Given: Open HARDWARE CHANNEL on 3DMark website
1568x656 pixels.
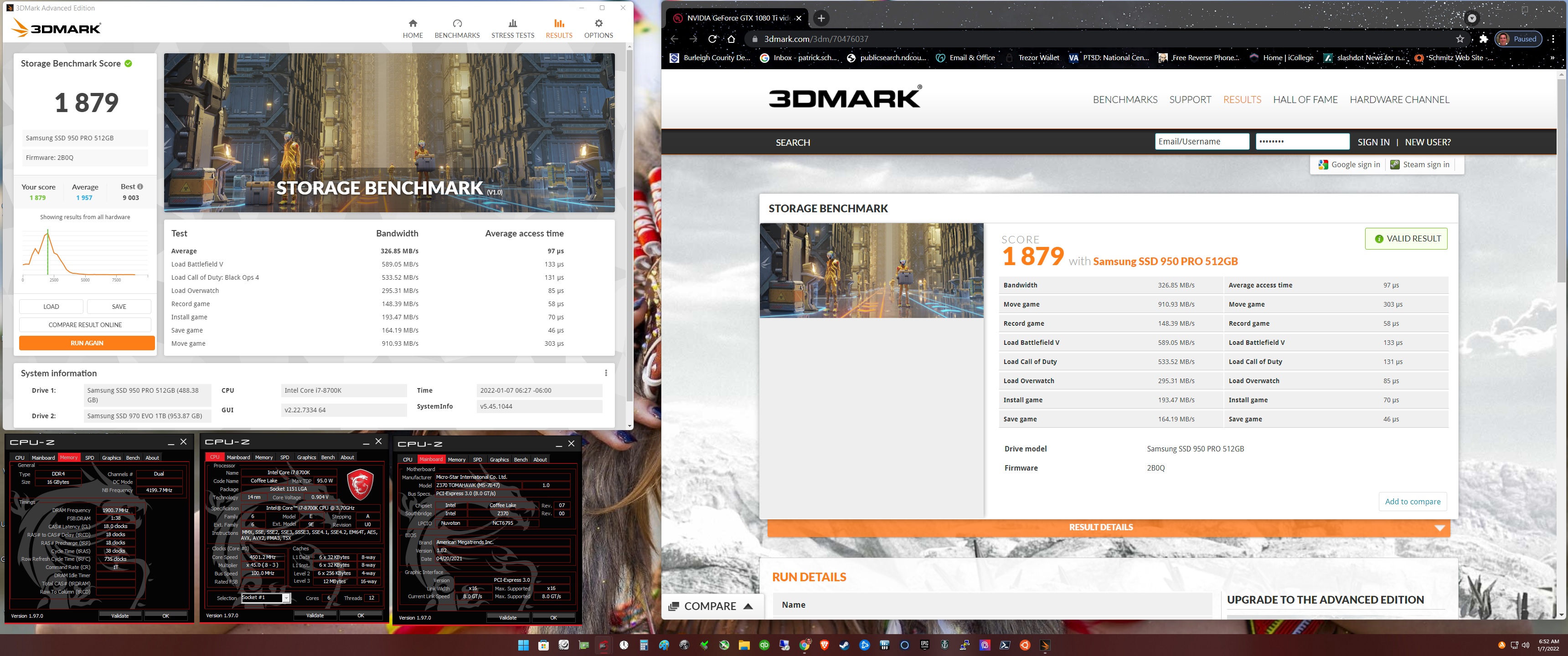Looking at the screenshot, I should coord(1399,100).
